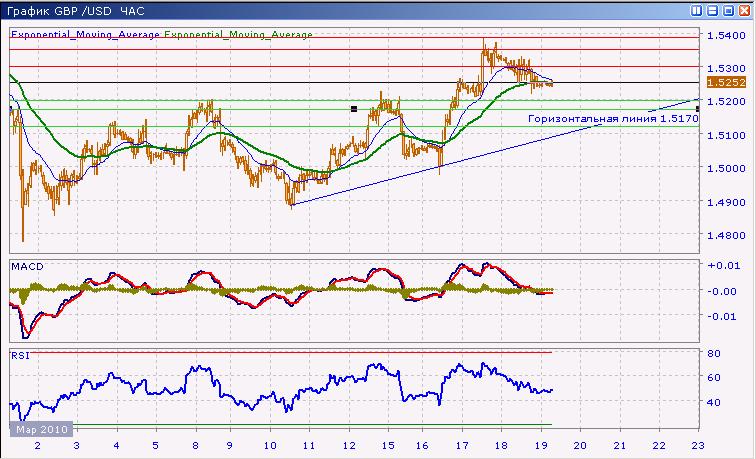The width and height of the screenshot is (756, 459).
Task: Click the 1.4800 price axis label
Action: [723, 236]
